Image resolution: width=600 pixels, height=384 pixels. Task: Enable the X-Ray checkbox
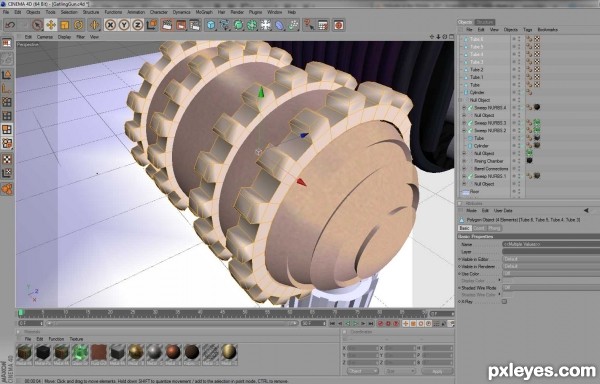tap(504, 301)
